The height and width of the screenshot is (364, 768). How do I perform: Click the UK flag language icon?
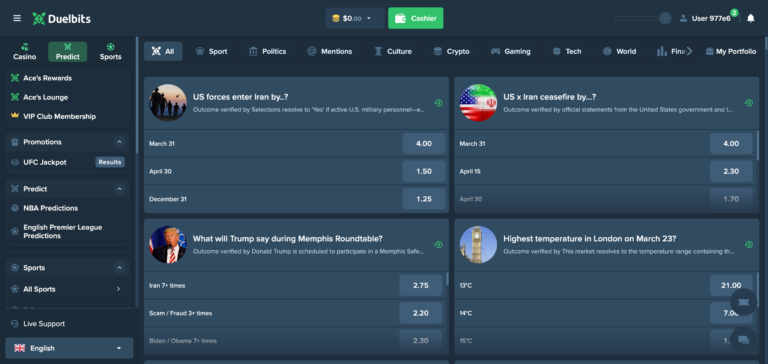coord(20,348)
